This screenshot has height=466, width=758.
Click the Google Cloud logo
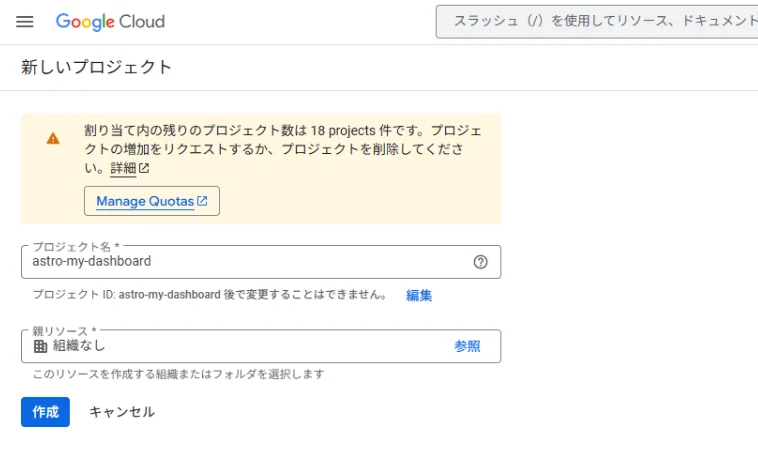point(110,22)
